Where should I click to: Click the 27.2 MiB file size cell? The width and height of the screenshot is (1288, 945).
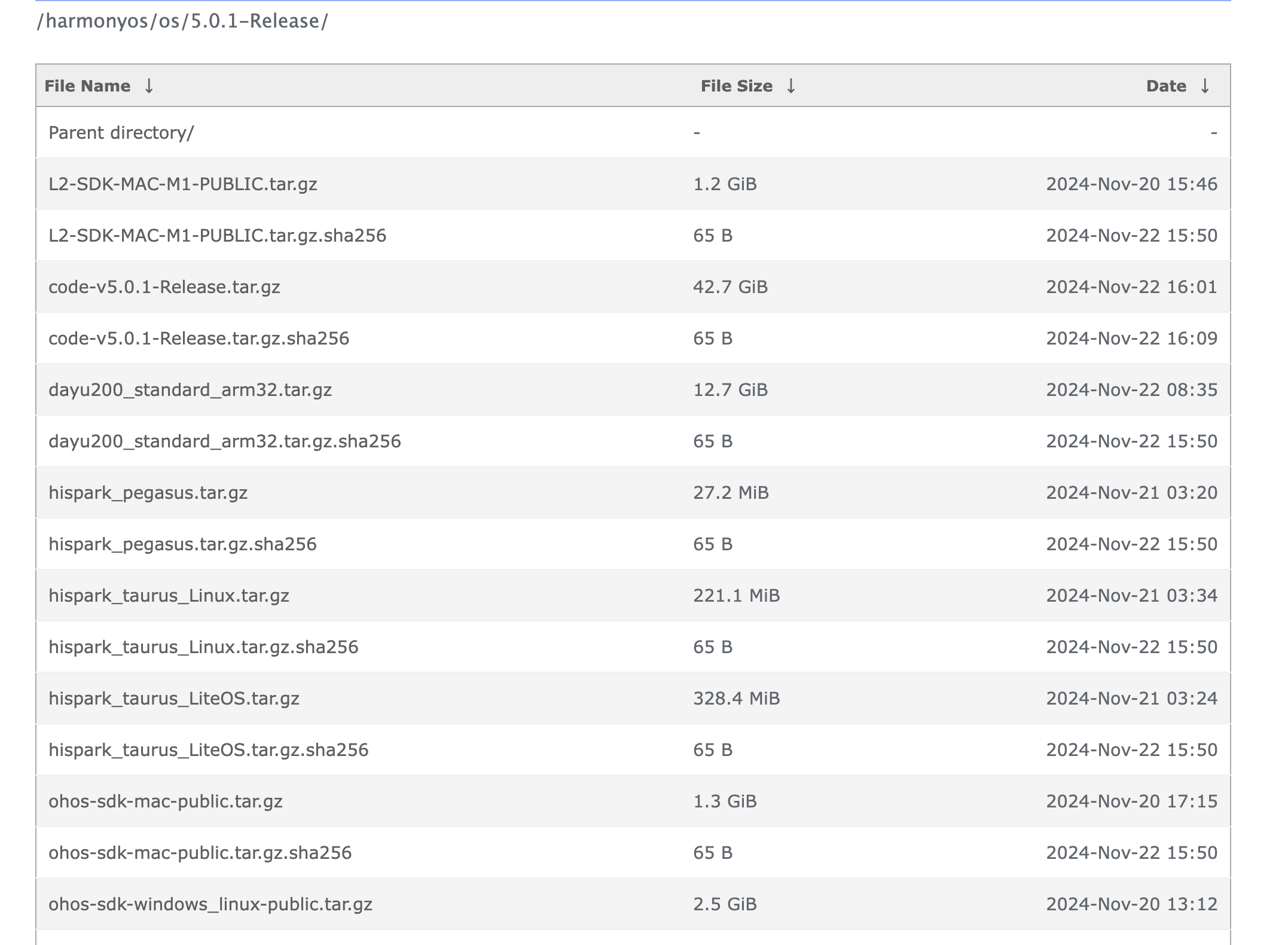731,493
